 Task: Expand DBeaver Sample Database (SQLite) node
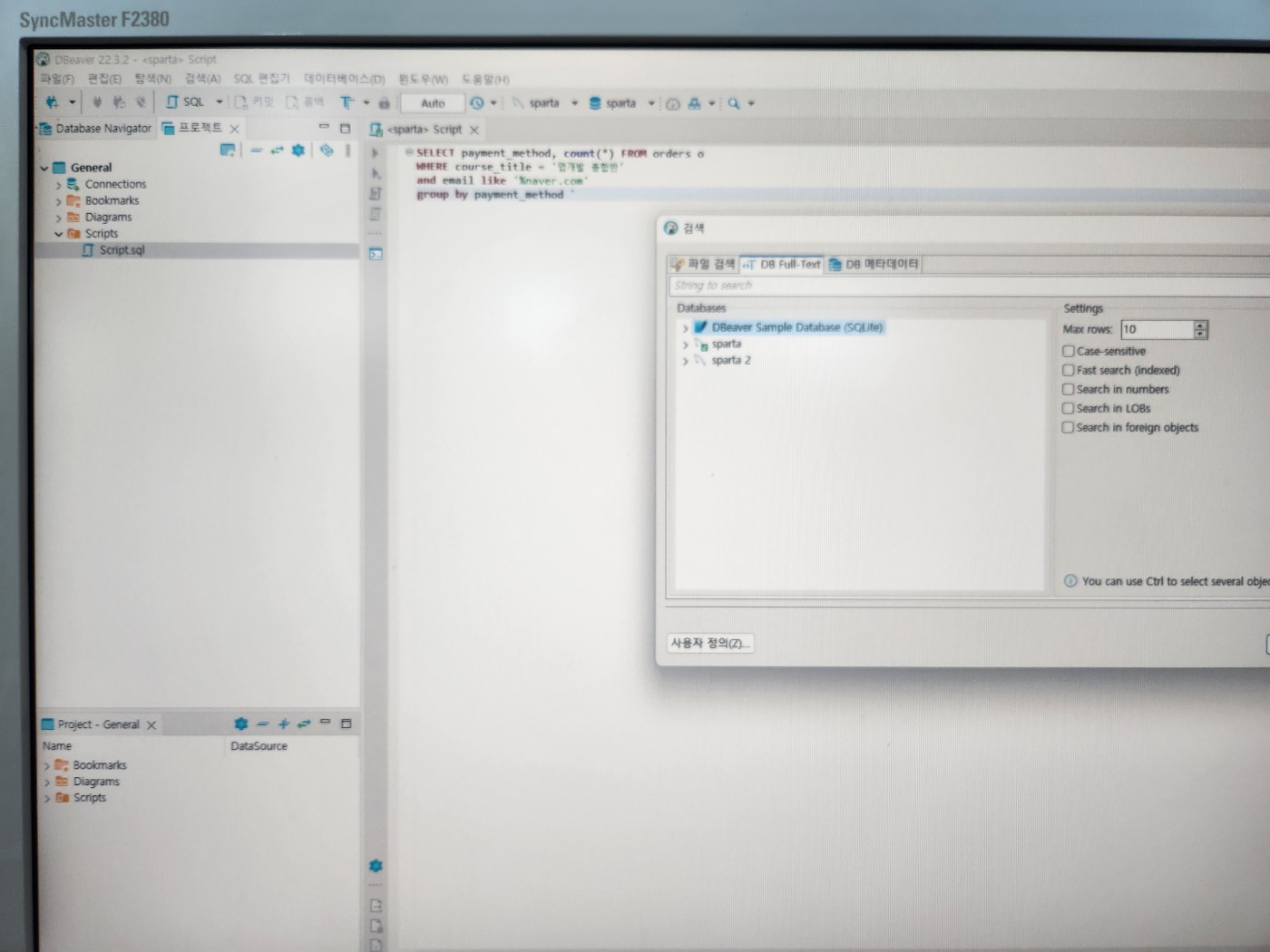tap(685, 328)
